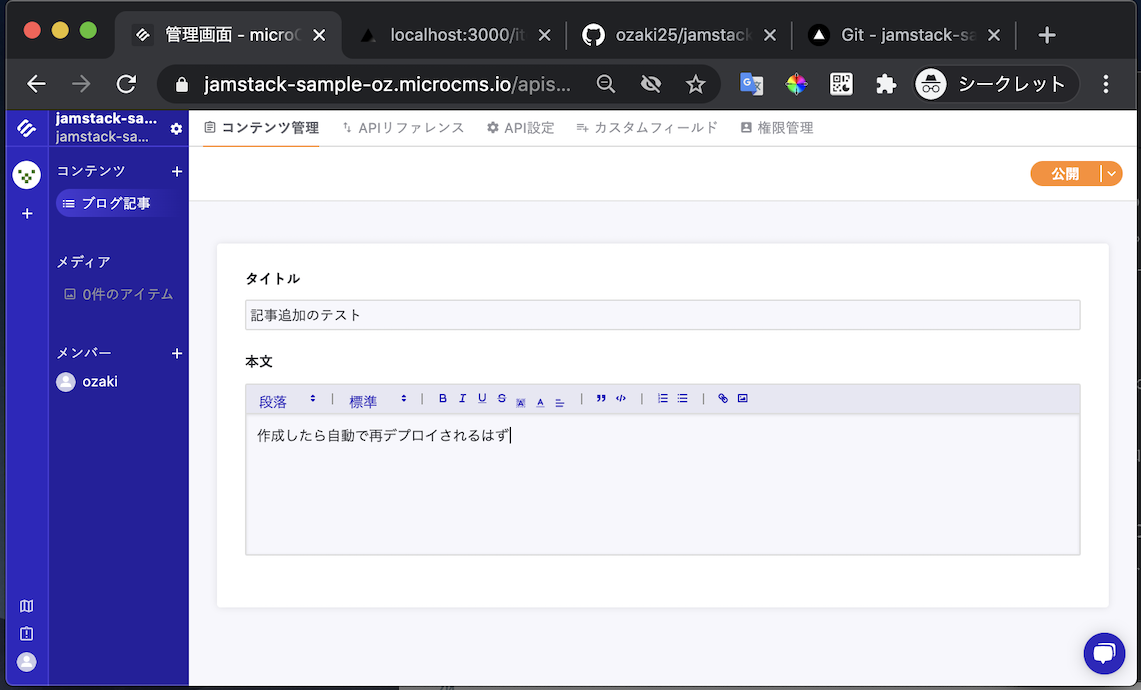This screenshot has width=1141, height=690.
Task: Add new content API with plus
Action: coord(177,172)
